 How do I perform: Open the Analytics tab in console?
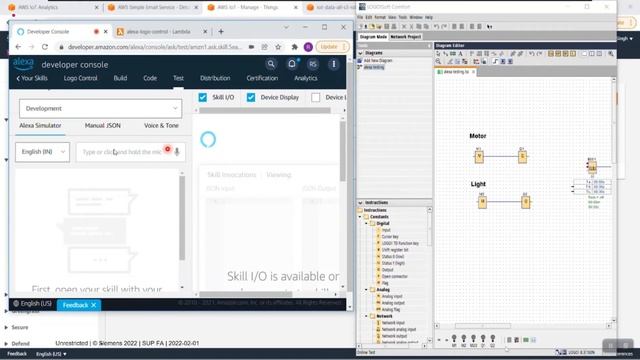pyautogui.click(x=305, y=78)
